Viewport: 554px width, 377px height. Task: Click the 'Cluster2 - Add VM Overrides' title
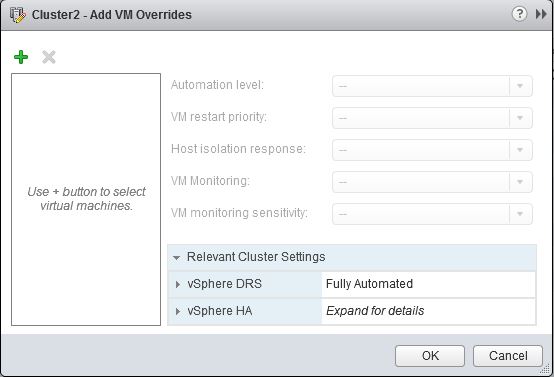(112, 15)
